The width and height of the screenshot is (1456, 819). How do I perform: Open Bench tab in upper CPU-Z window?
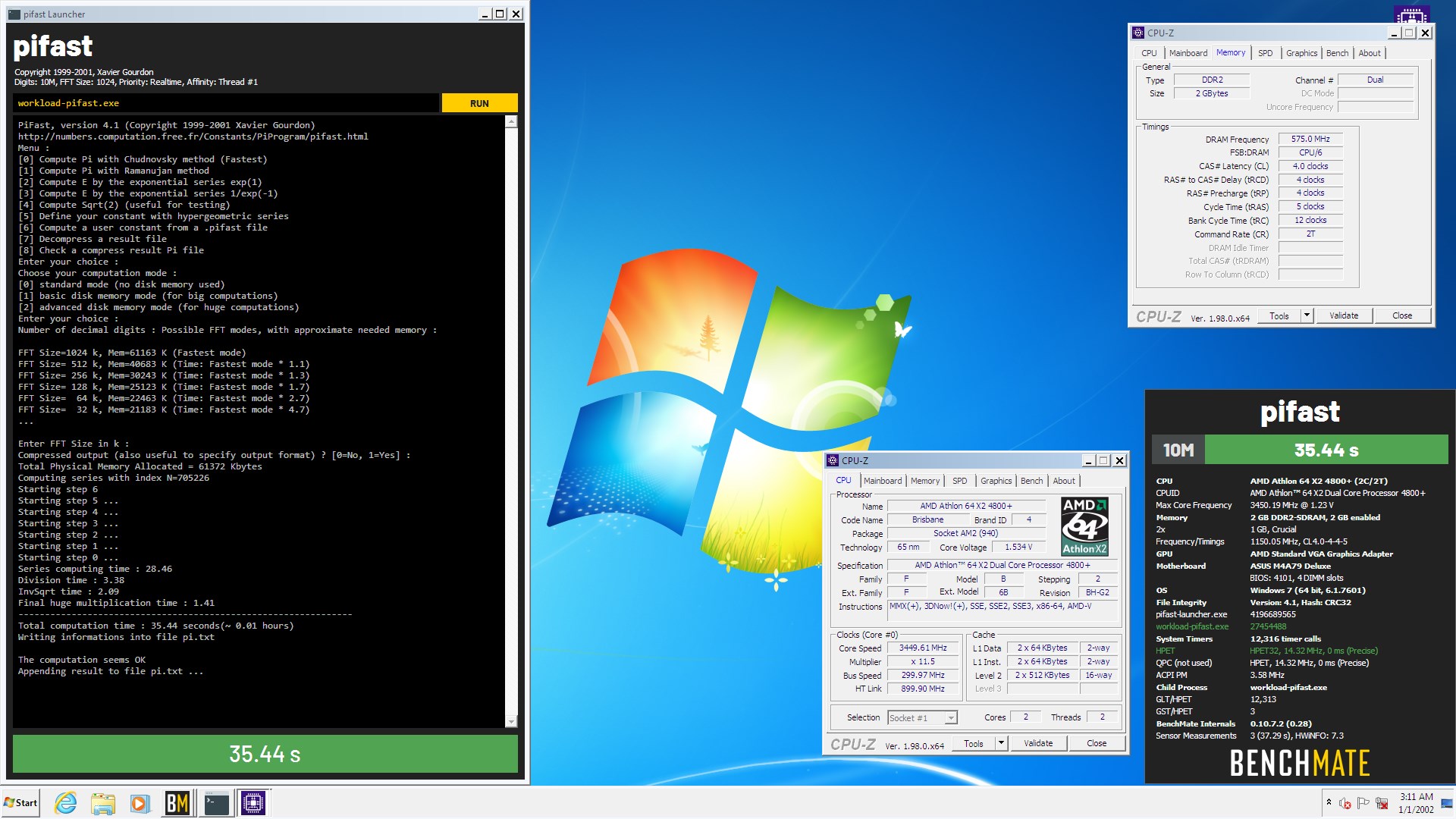(x=1337, y=53)
